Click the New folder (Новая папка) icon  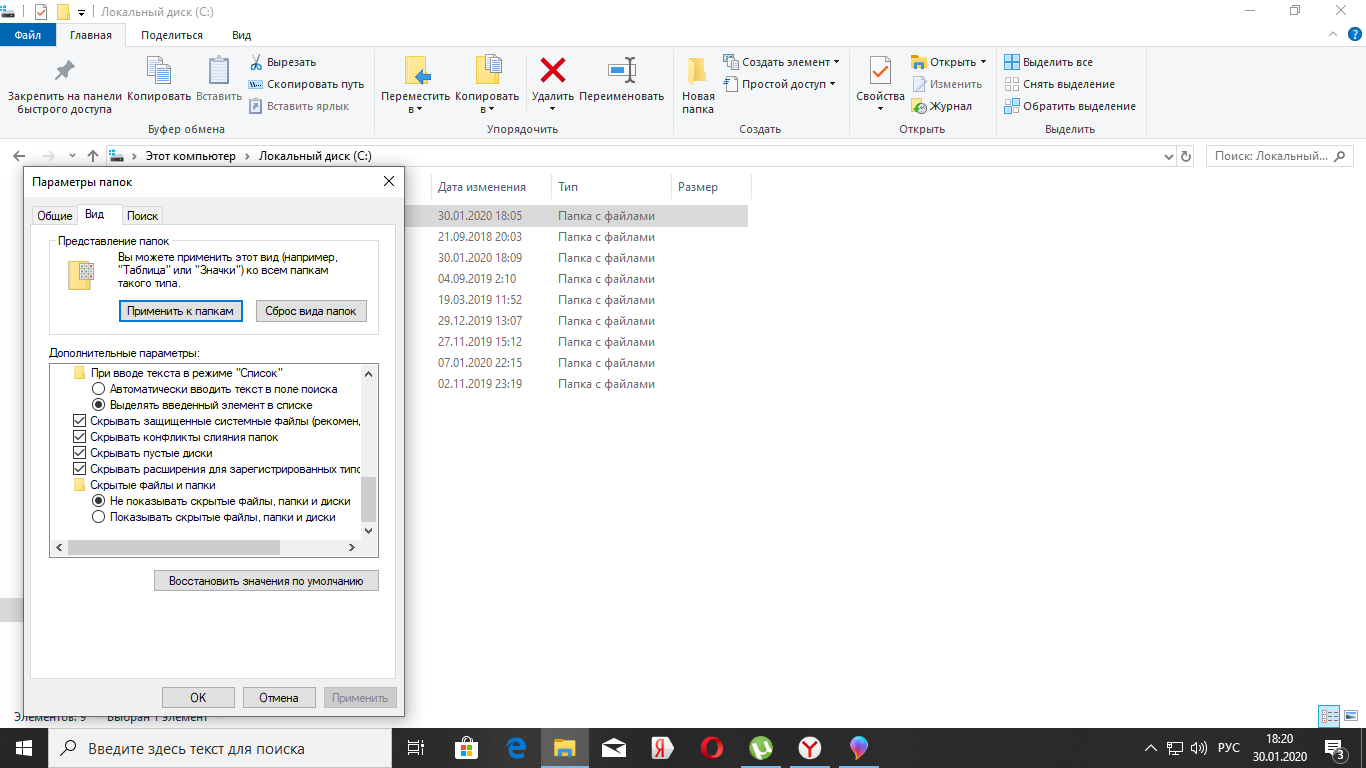click(698, 72)
